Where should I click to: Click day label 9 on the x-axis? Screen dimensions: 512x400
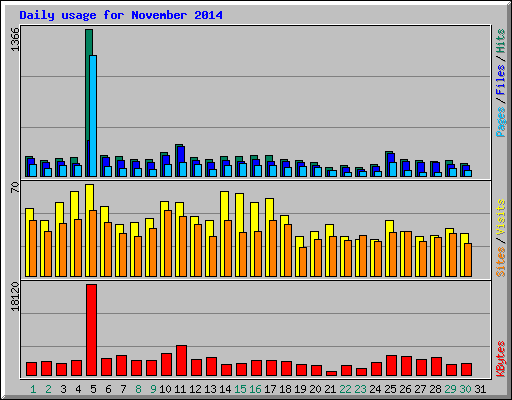[x=153, y=389]
